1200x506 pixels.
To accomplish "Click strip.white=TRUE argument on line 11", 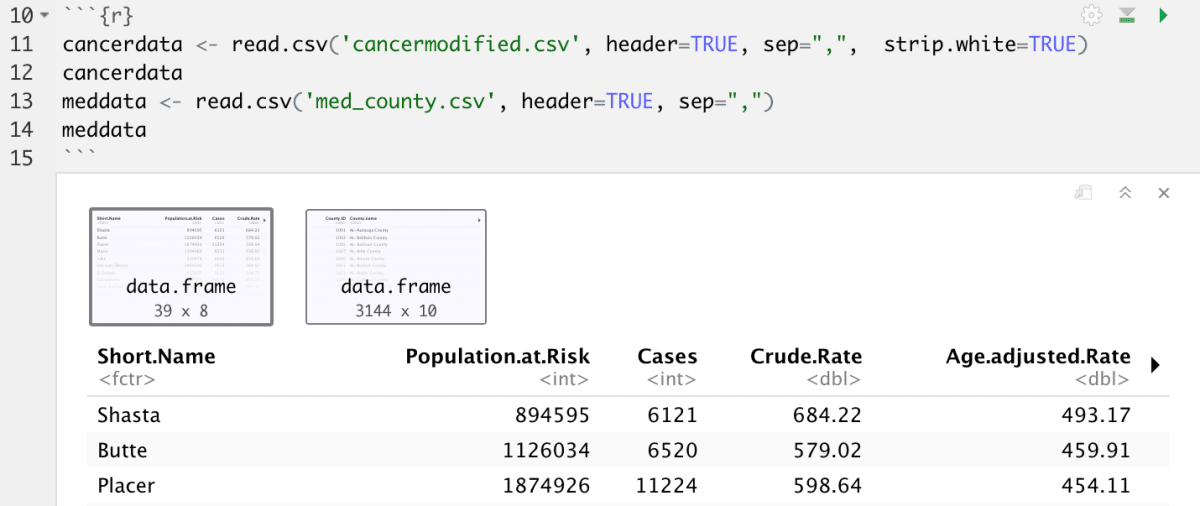I will click(979, 44).
